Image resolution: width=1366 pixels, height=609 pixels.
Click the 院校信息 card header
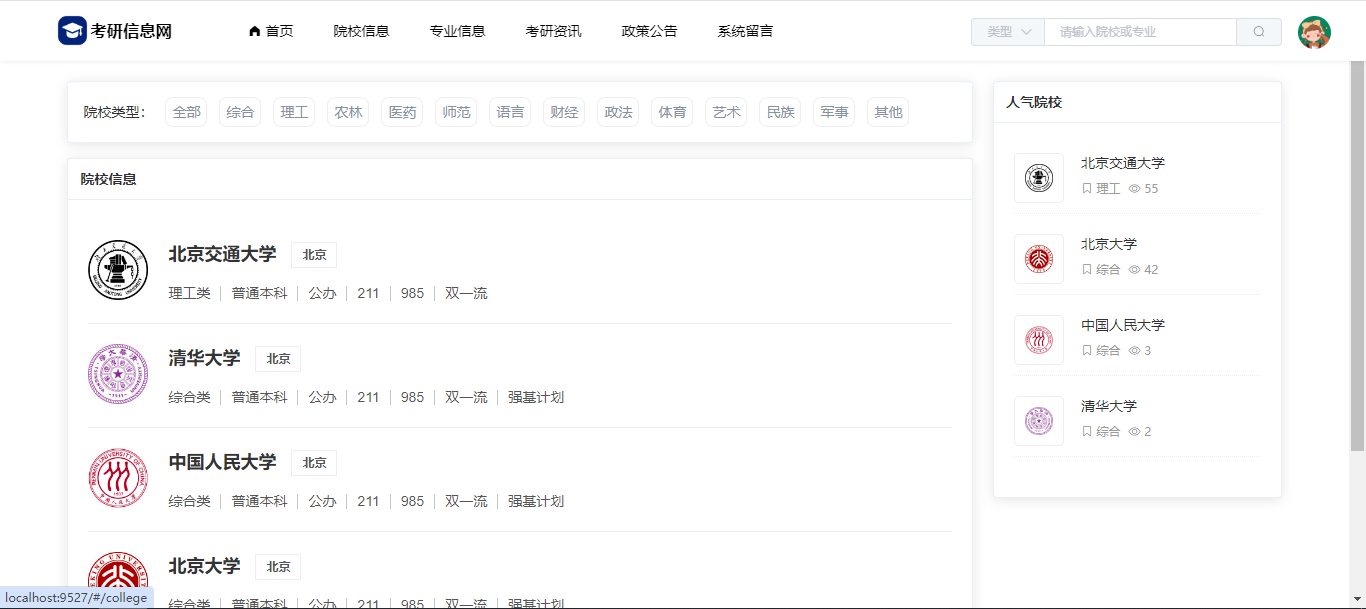(520, 179)
